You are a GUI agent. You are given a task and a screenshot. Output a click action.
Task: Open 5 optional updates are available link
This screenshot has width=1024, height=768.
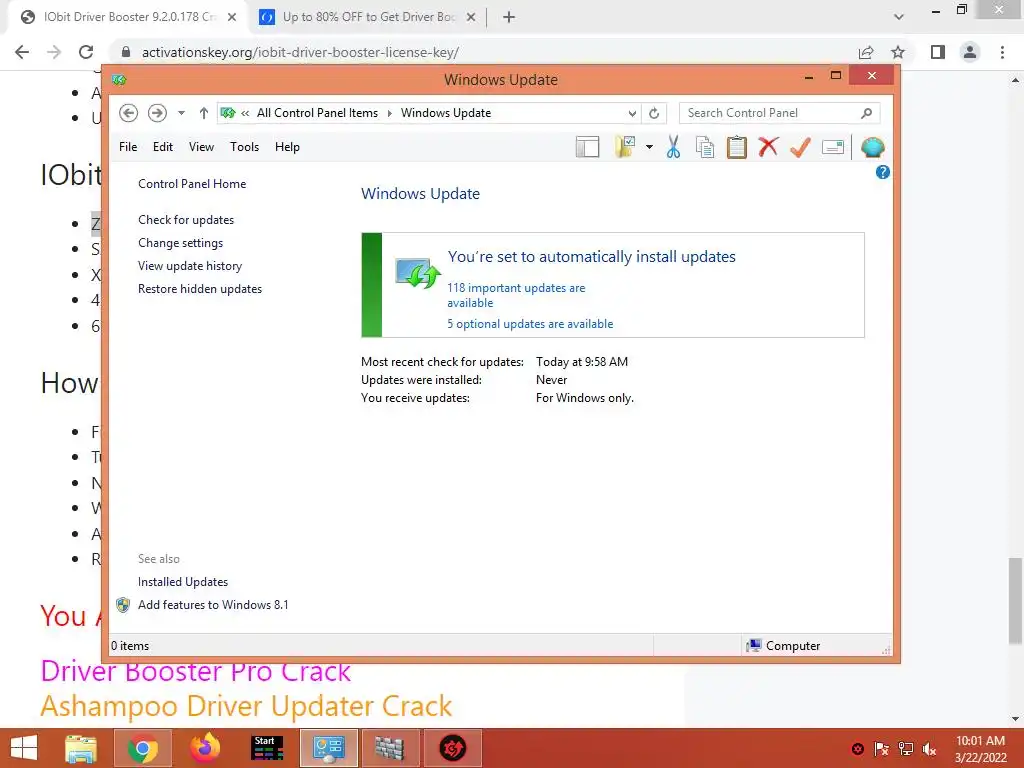530,324
